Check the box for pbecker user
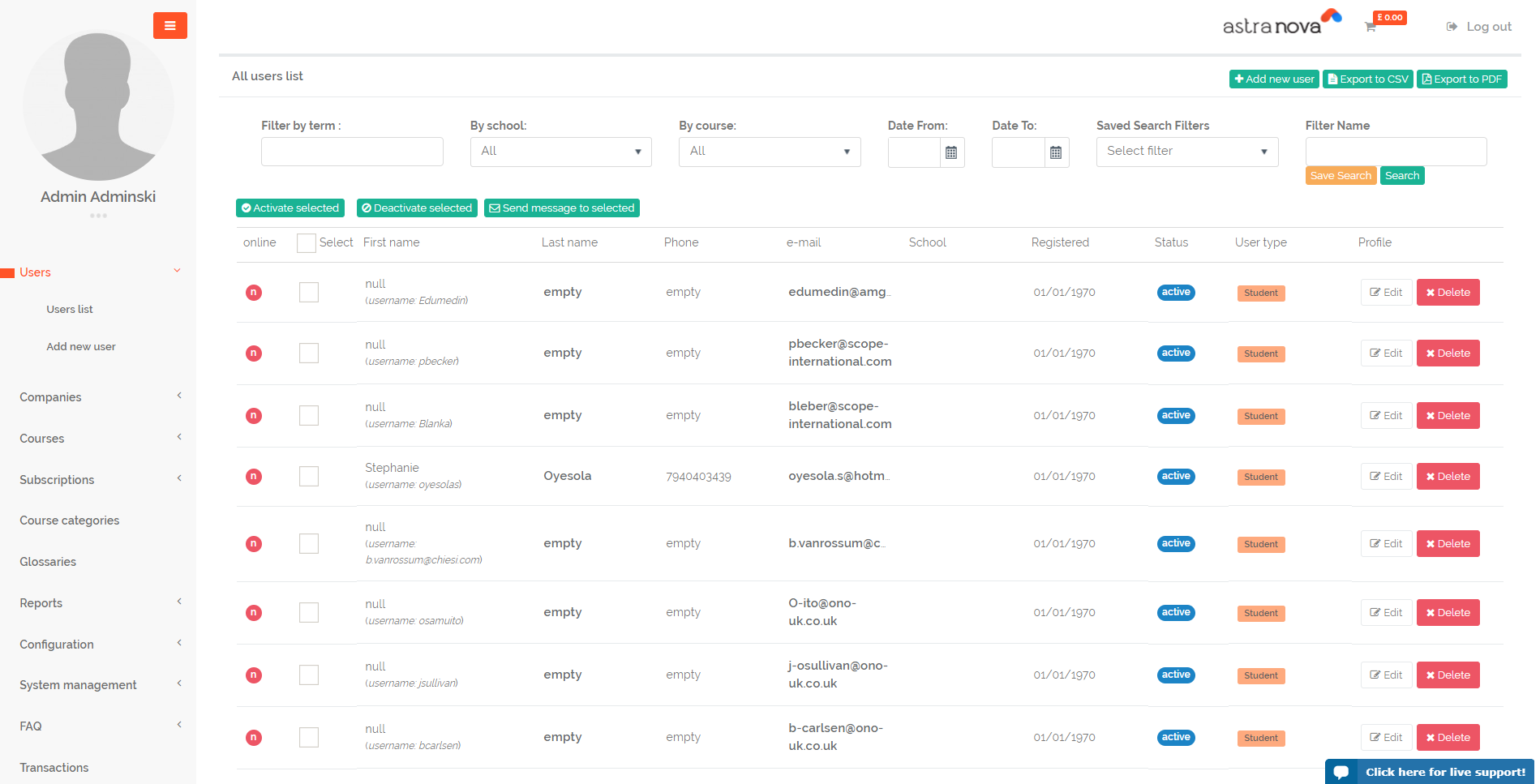Screen dimensions: 1540x784 pyautogui.click(x=309, y=353)
